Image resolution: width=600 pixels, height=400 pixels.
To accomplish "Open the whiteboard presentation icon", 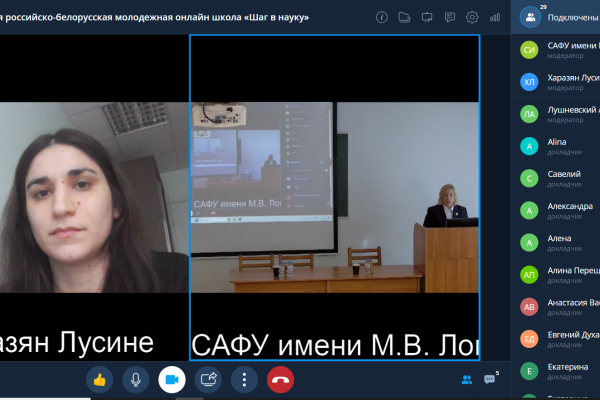I will tap(427, 17).
